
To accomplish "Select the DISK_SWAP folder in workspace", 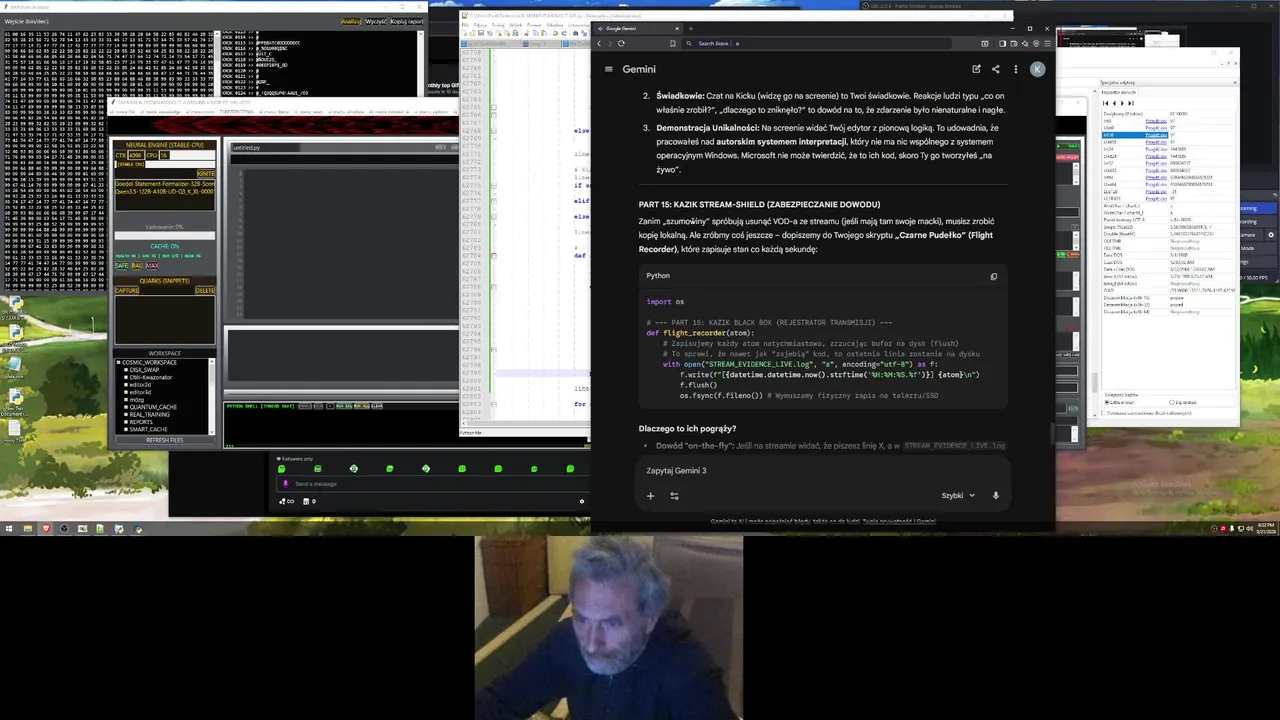I will click(x=144, y=370).
